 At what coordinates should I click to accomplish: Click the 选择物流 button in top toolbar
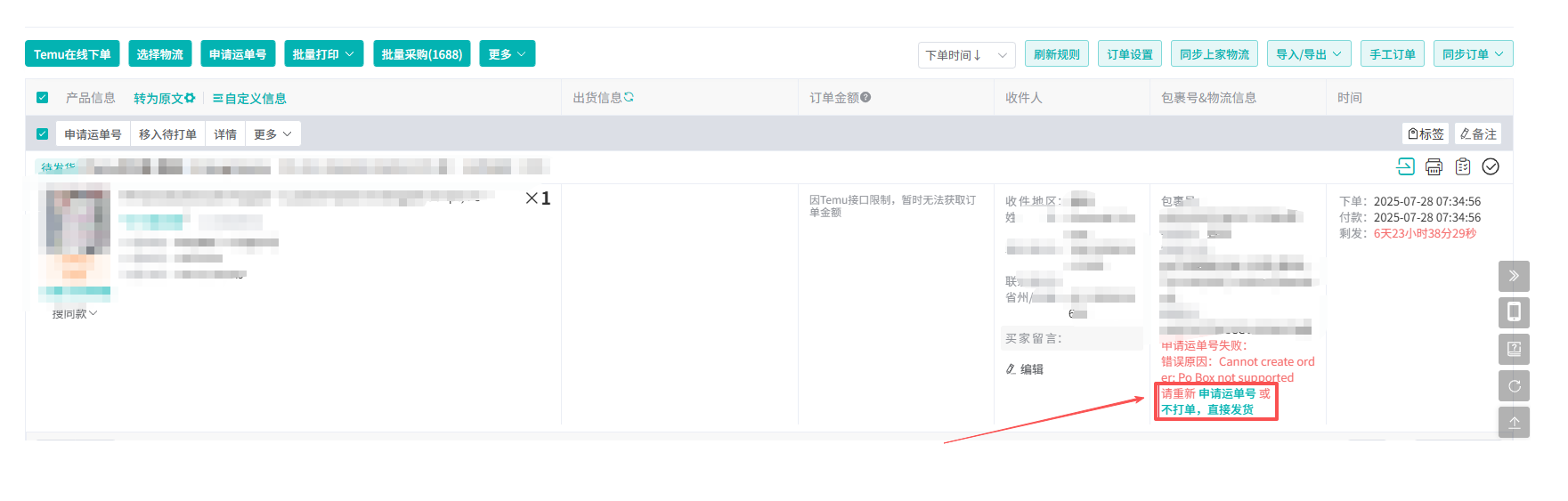click(x=160, y=54)
